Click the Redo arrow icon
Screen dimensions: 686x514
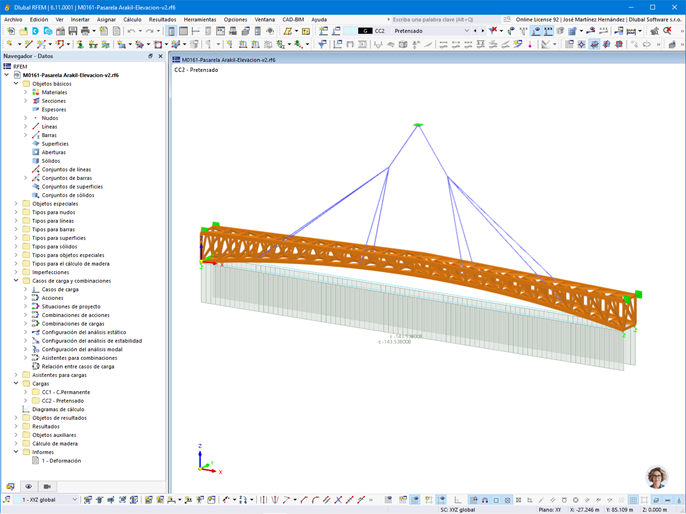pos(150,31)
